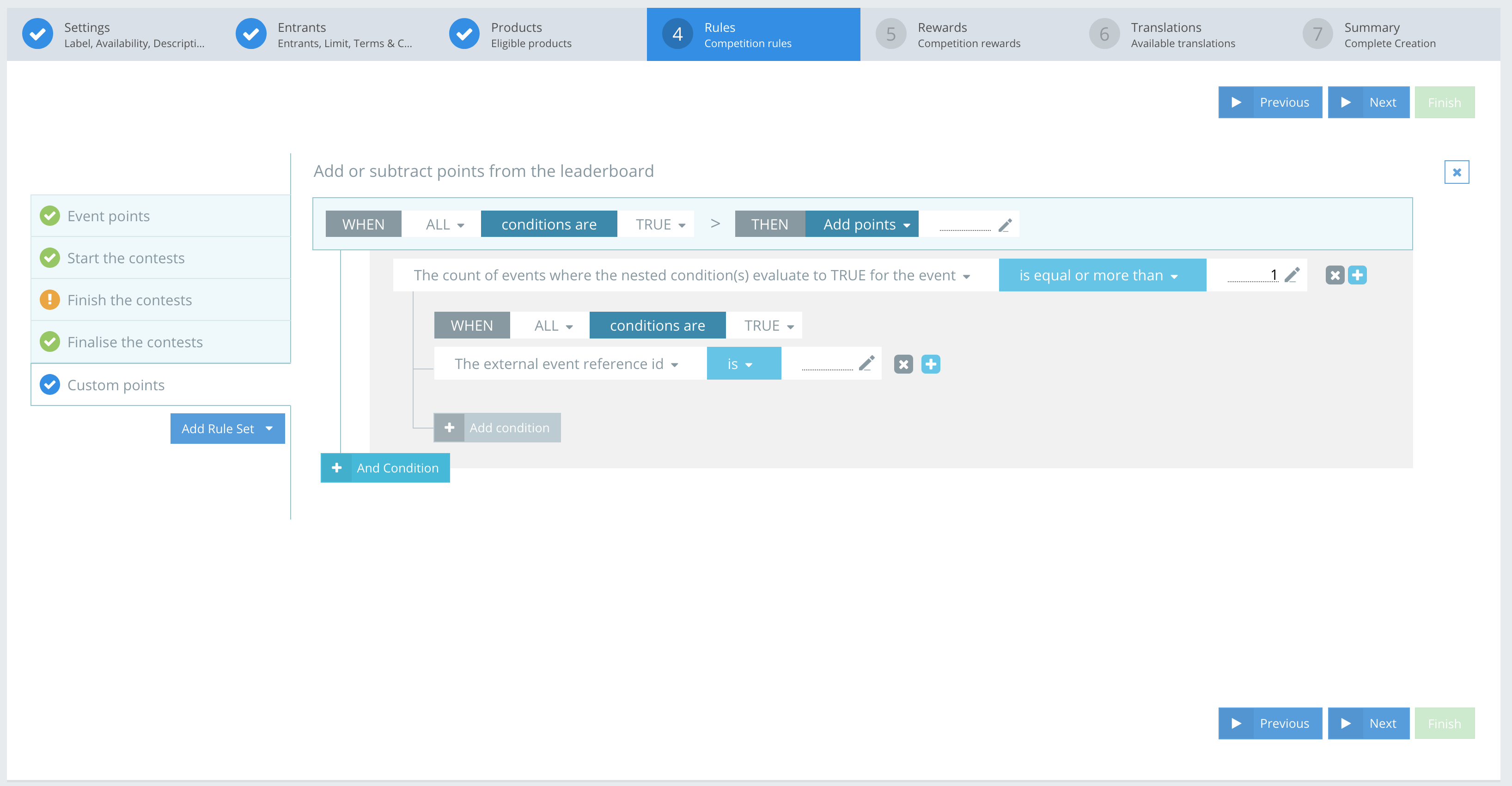Image resolution: width=1512 pixels, height=786 pixels.
Task: Click the Add Rule Set button
Action: tap(227, 429)
